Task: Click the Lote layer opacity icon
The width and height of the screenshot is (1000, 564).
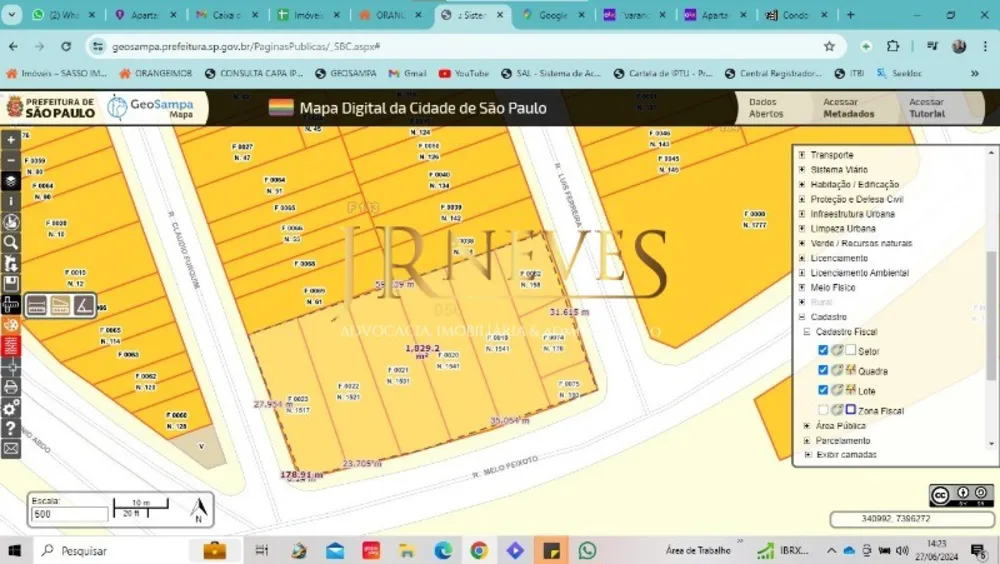Action: pyautogui.click(x=837, y=390)
